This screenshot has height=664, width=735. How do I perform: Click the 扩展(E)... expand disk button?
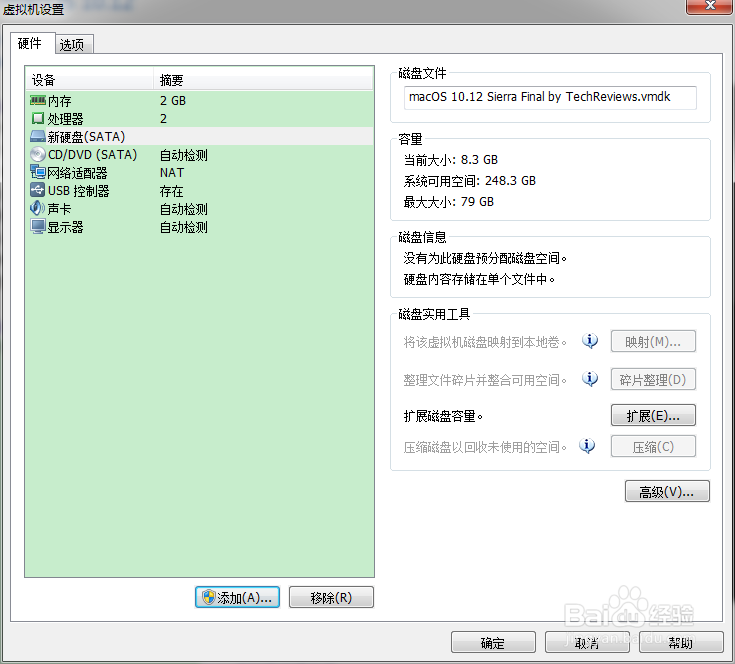653,415
